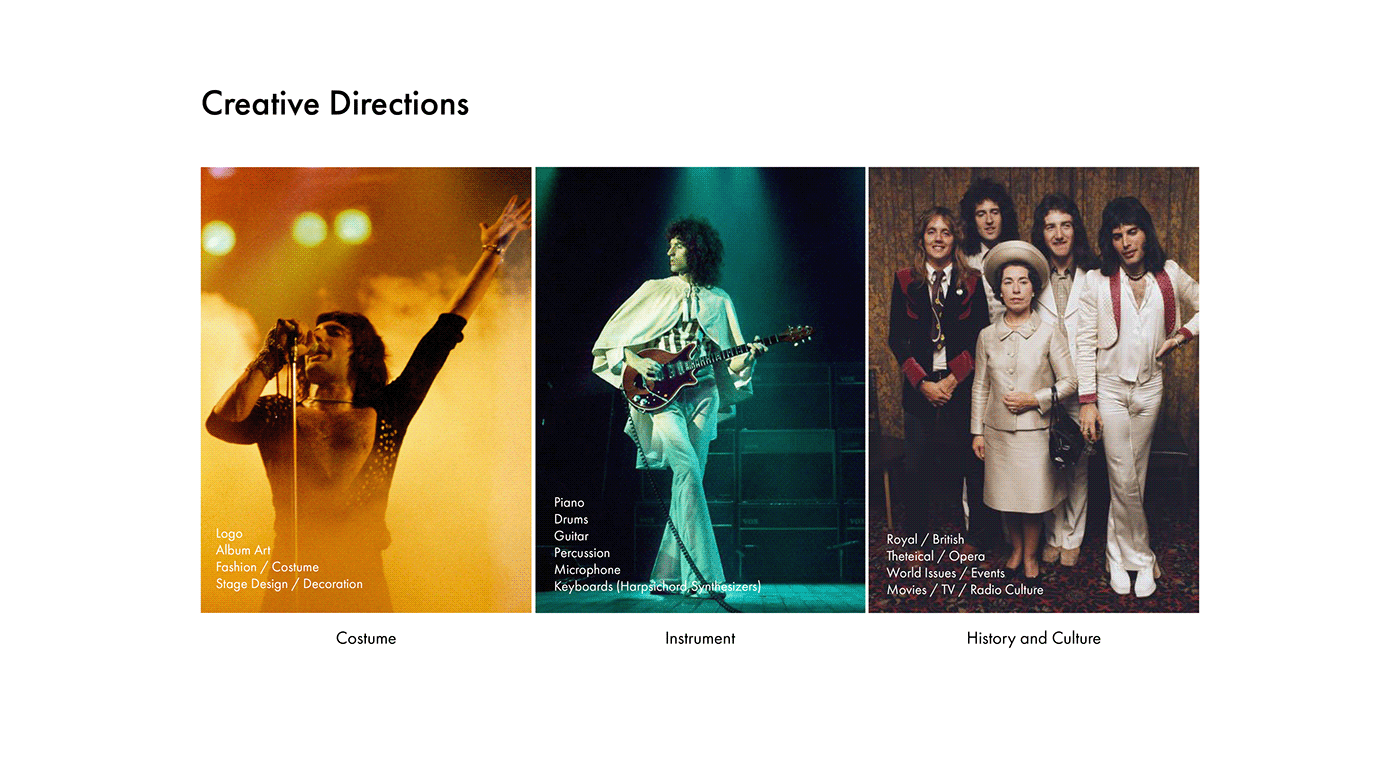The height and width of the screenshot is (768, 1400).
Task: Select the Logo text line
Action: [x=229, y=534]
